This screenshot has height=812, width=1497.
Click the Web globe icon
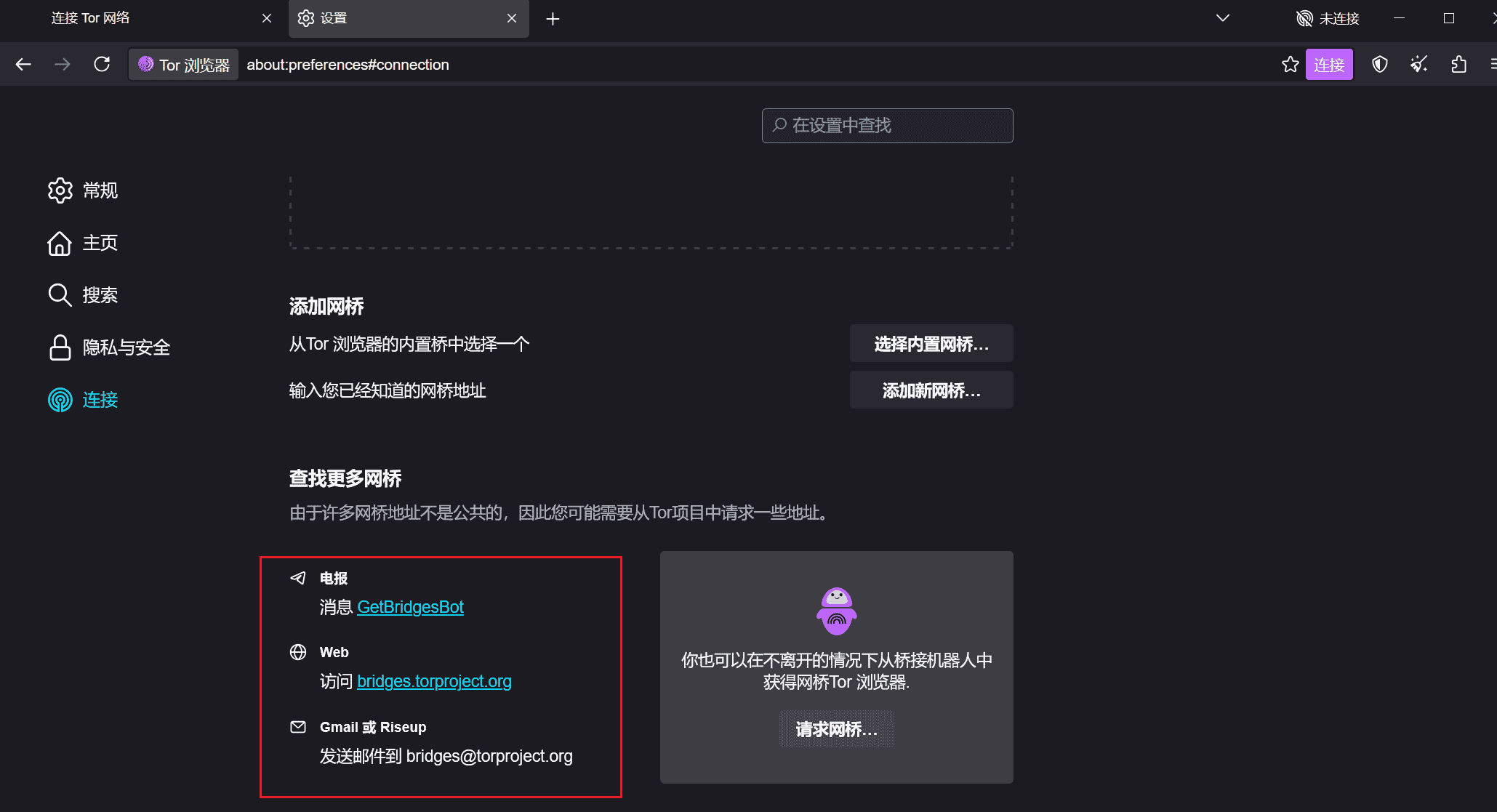click(x=298, y=652)
